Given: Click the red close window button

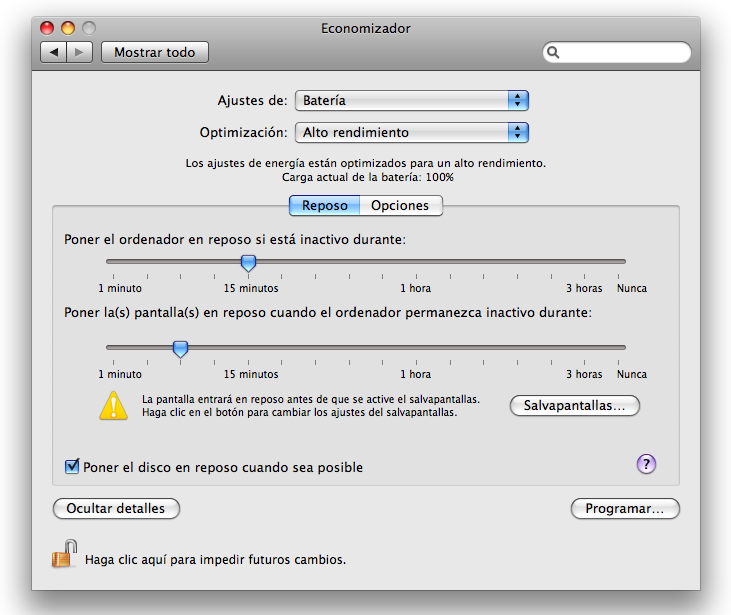Looking at the screenshot, I should click(49, 29).
